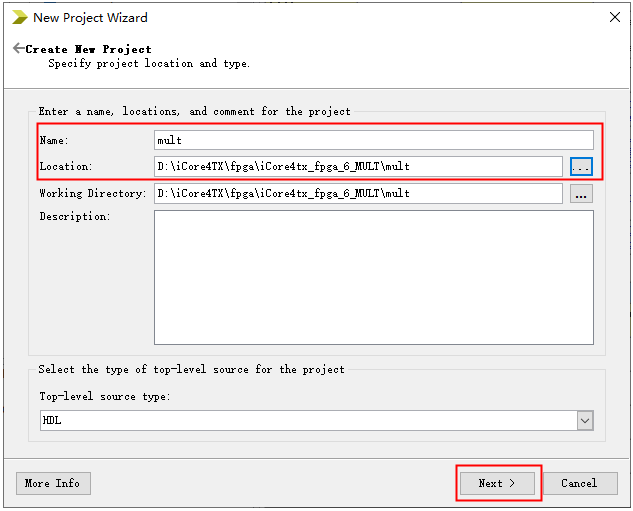This screenshot has height=511, width=633.
Task: Browse for the project Location folder
Action: (581, 166)
